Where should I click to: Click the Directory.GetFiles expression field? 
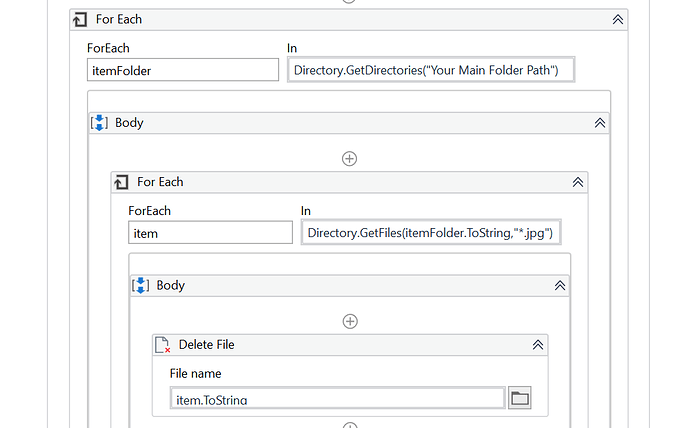[430, 233]
